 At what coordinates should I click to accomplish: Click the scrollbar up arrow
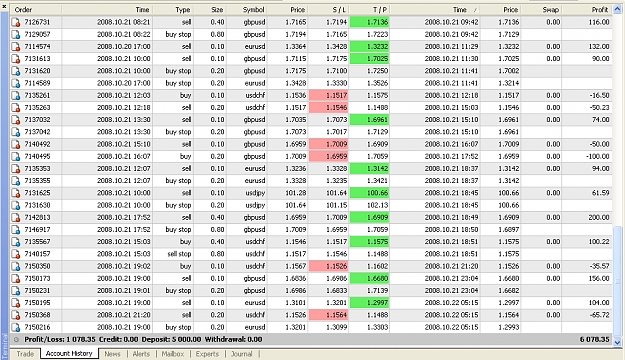pyautogui.click(x=617, y=10)
